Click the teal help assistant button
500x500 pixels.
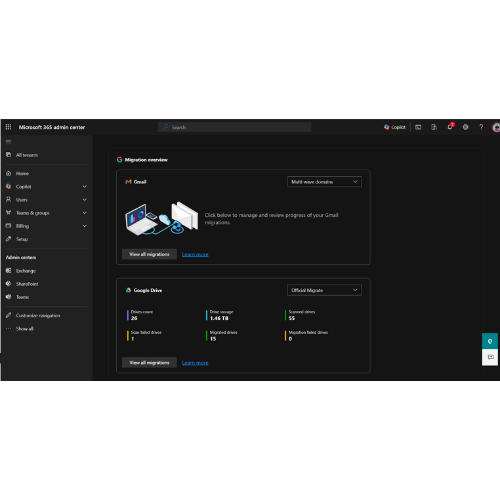pyautogui.click(x=490, y=341)
